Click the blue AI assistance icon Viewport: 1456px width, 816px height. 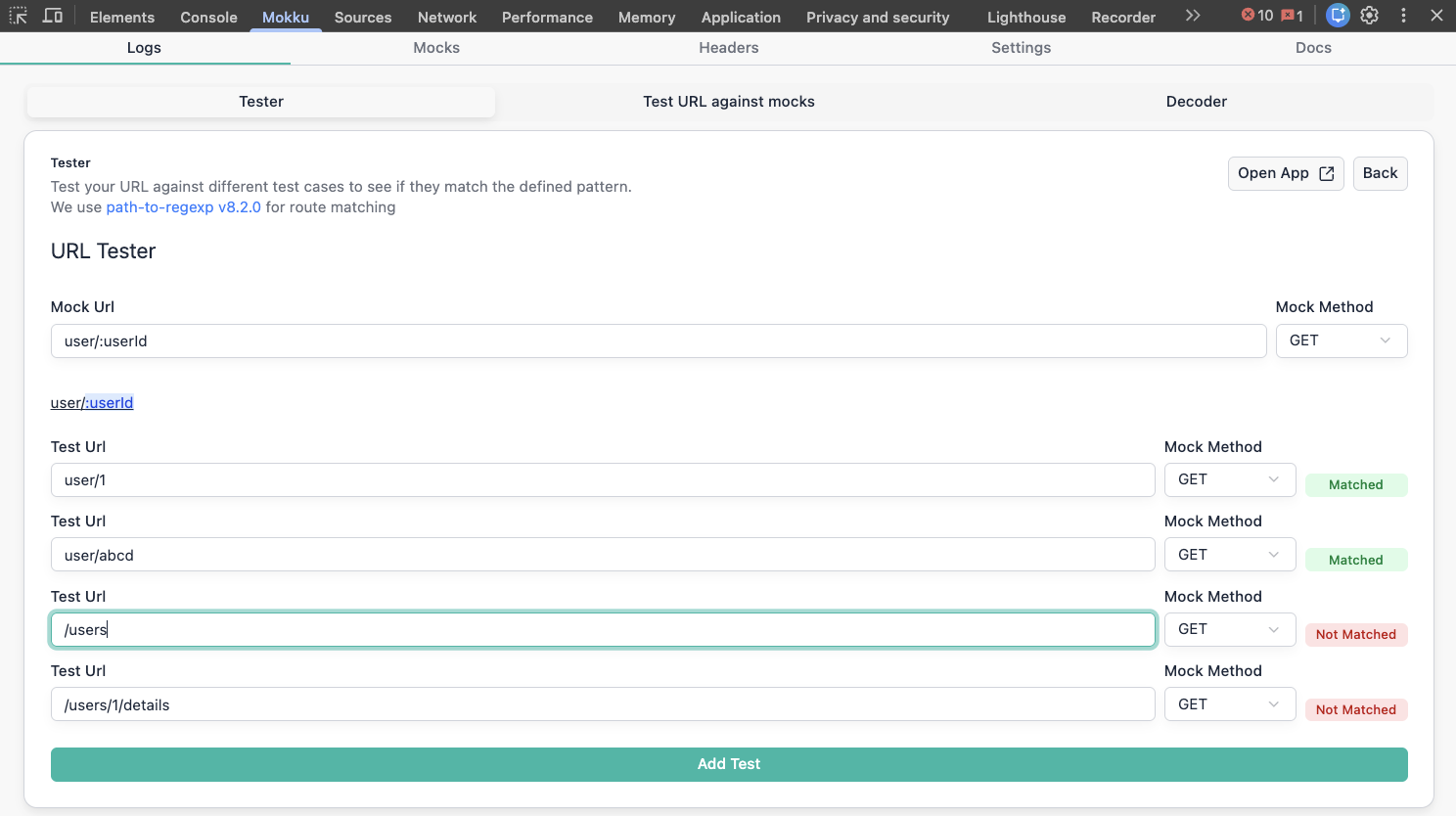(1338, 16)
